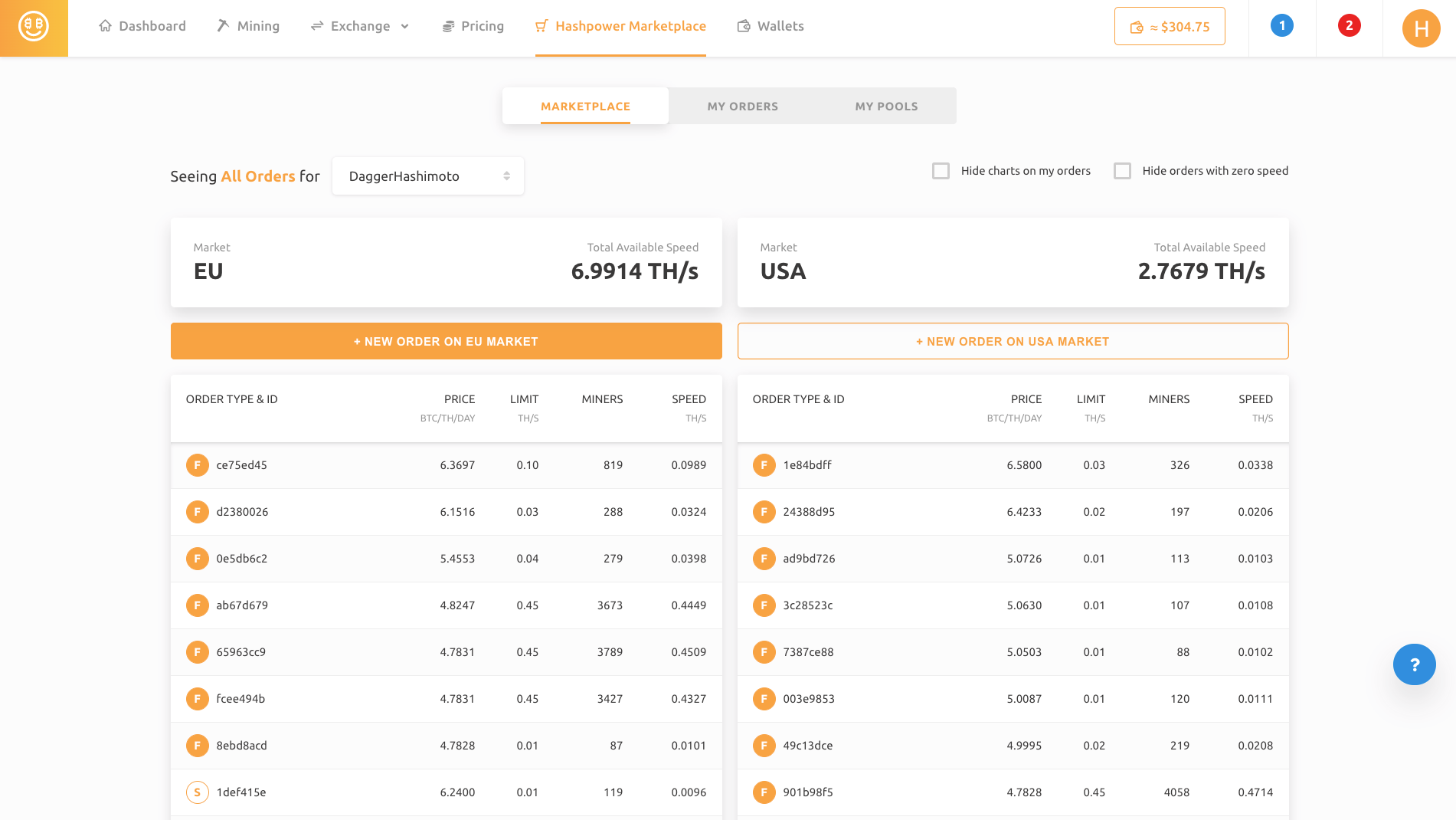Click order ID 003e9853 text

point(809,699)
